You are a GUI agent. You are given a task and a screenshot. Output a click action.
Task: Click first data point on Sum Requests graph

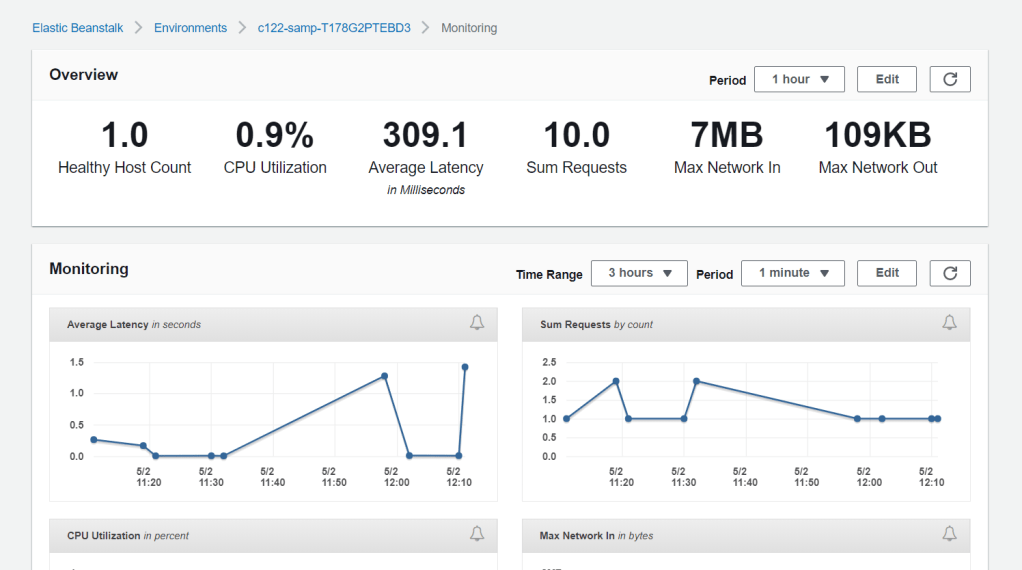pyautogui.click(x=566, y=418)
